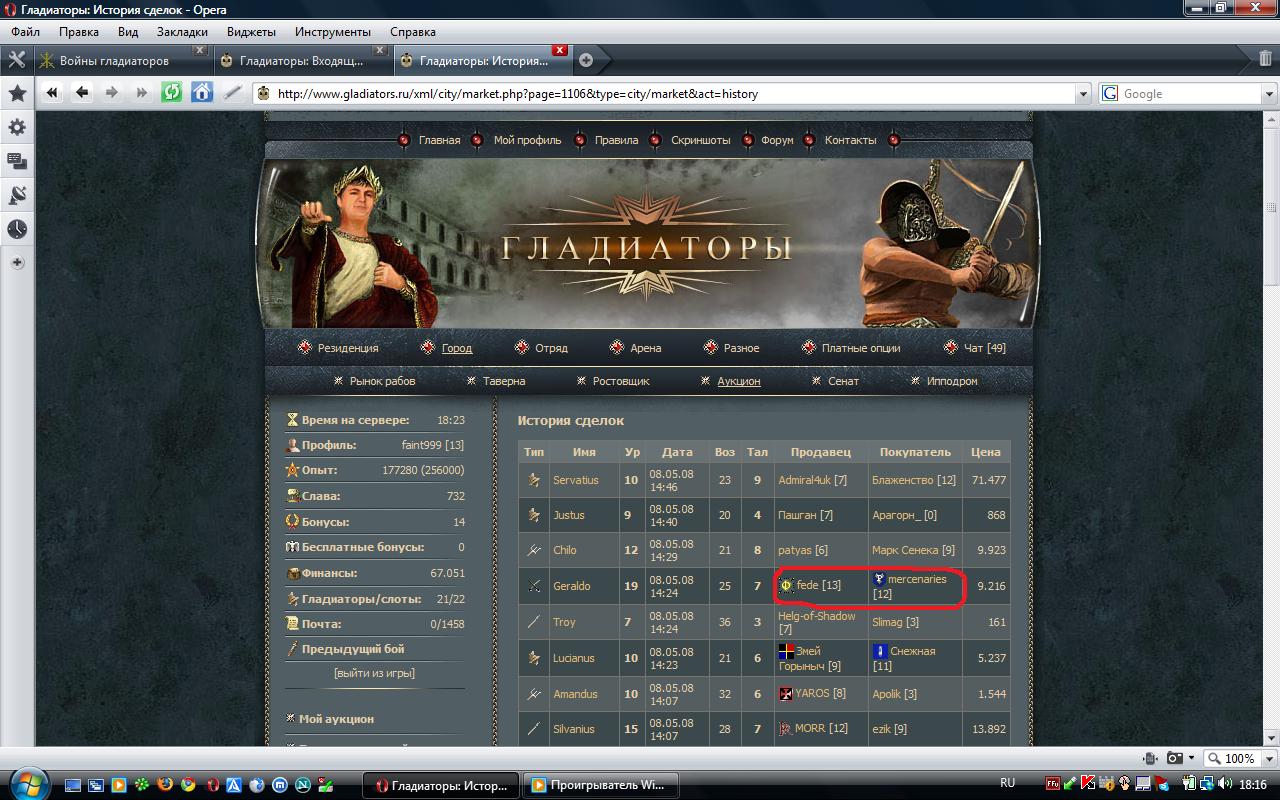This screenshot has width=1280, height=800.
Task: Click the Windows Start button
Action: coord(27,784)
